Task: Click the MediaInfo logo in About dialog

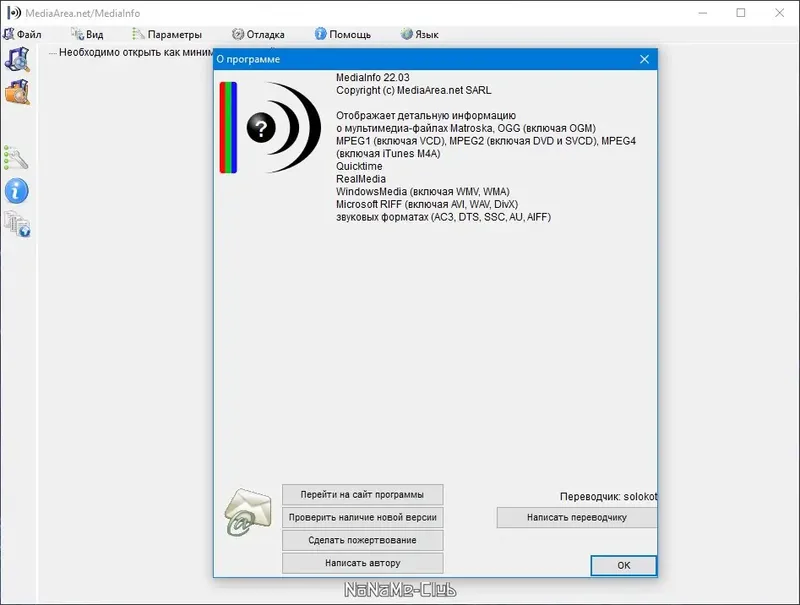Action: coord(270,128)
